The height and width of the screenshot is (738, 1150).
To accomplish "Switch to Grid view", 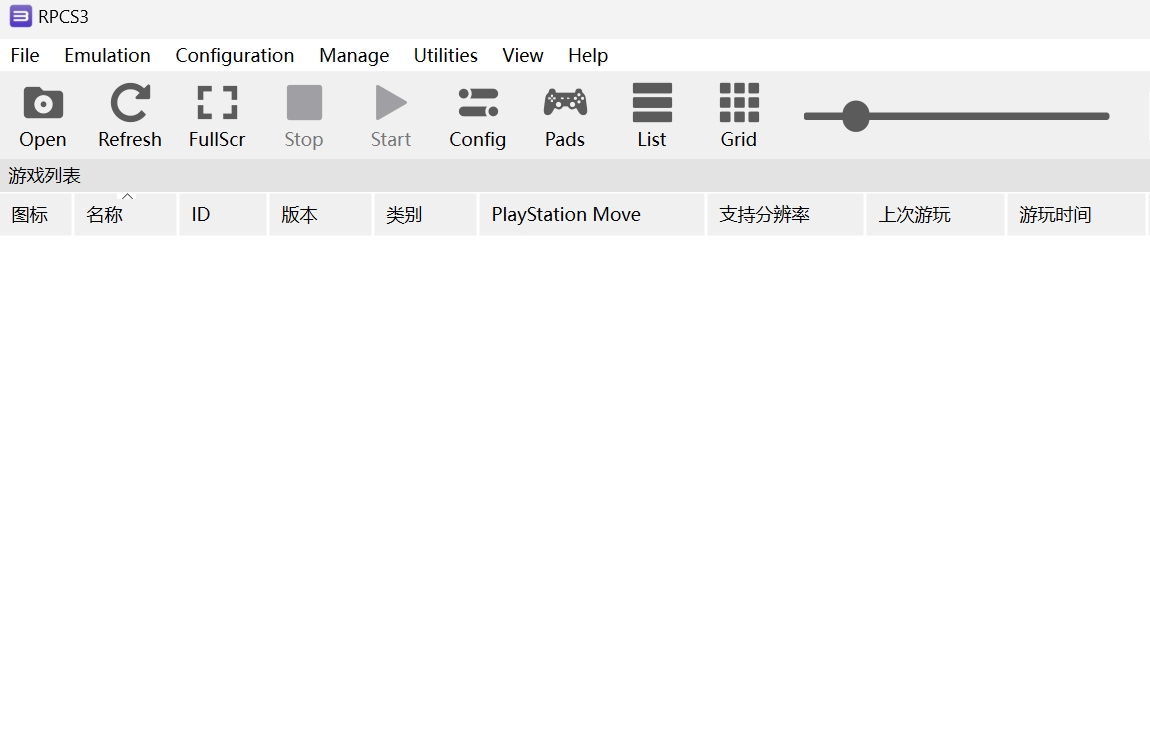I will tap(738, 115).
